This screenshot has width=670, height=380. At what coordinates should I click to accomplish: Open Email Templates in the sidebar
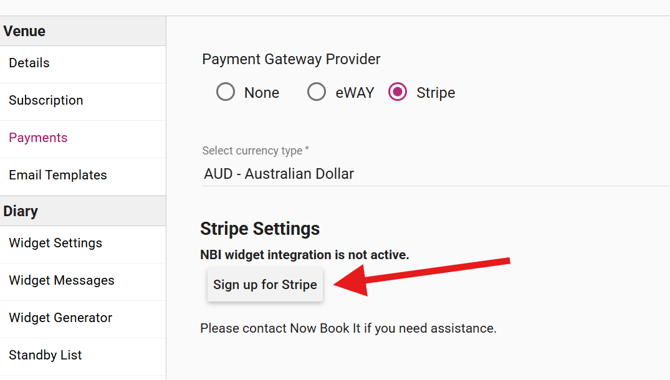[x=83, y=175]
